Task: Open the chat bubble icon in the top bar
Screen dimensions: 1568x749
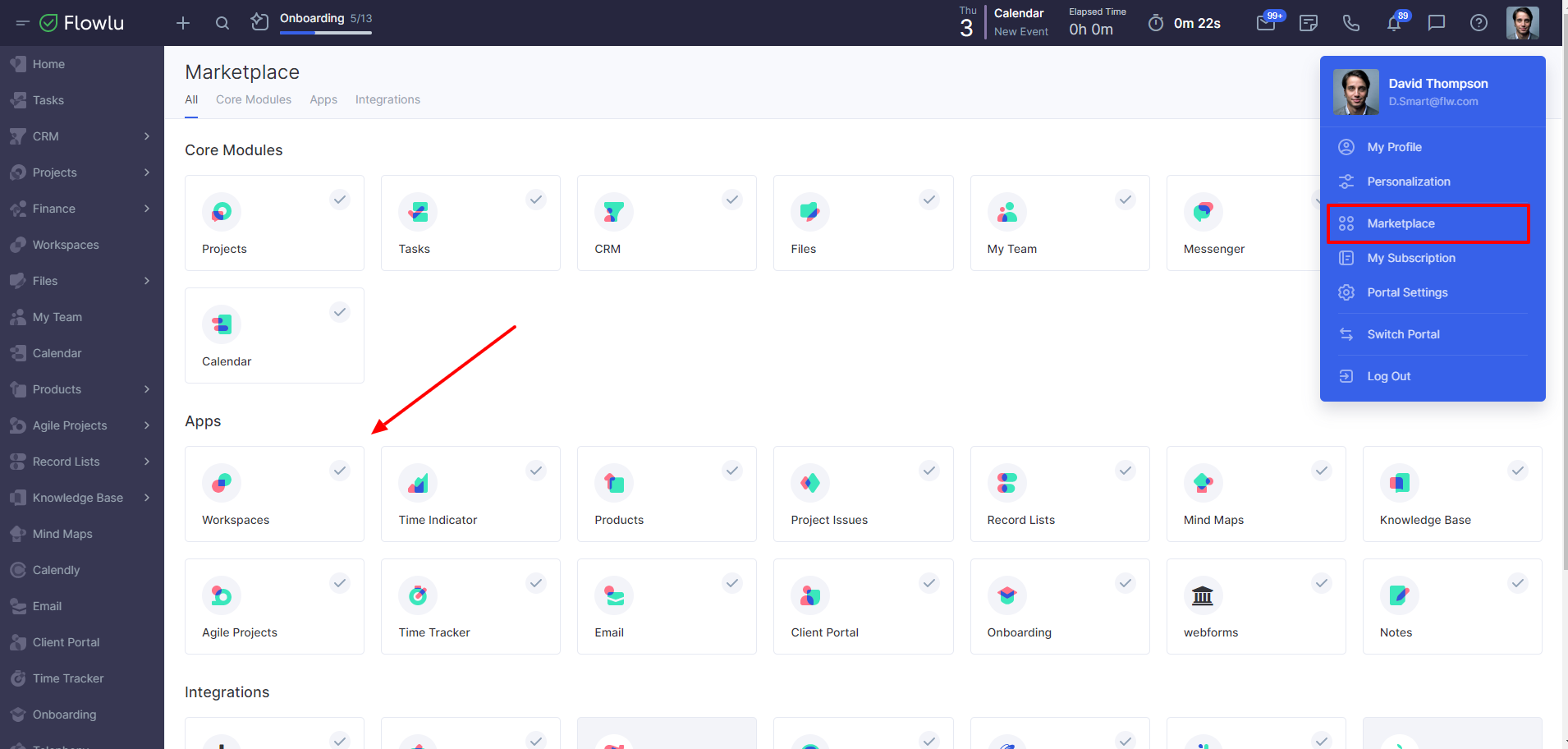Action: 1437,23
